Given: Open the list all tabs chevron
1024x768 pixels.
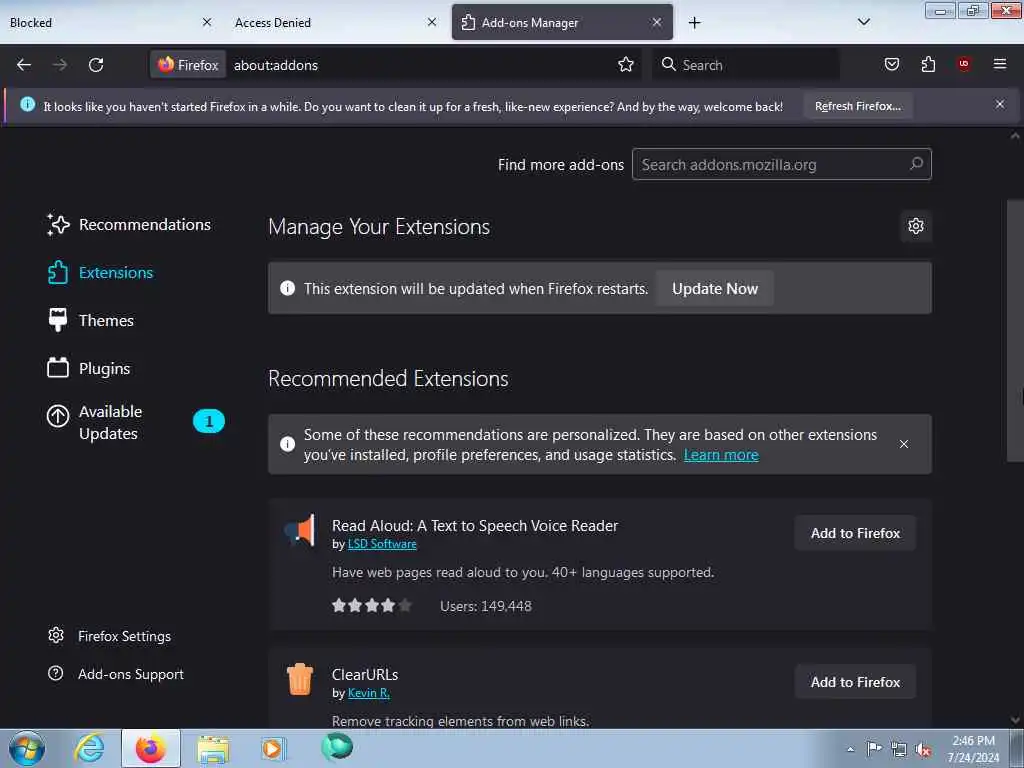Looking at the screenshot, I should [863, 22].
